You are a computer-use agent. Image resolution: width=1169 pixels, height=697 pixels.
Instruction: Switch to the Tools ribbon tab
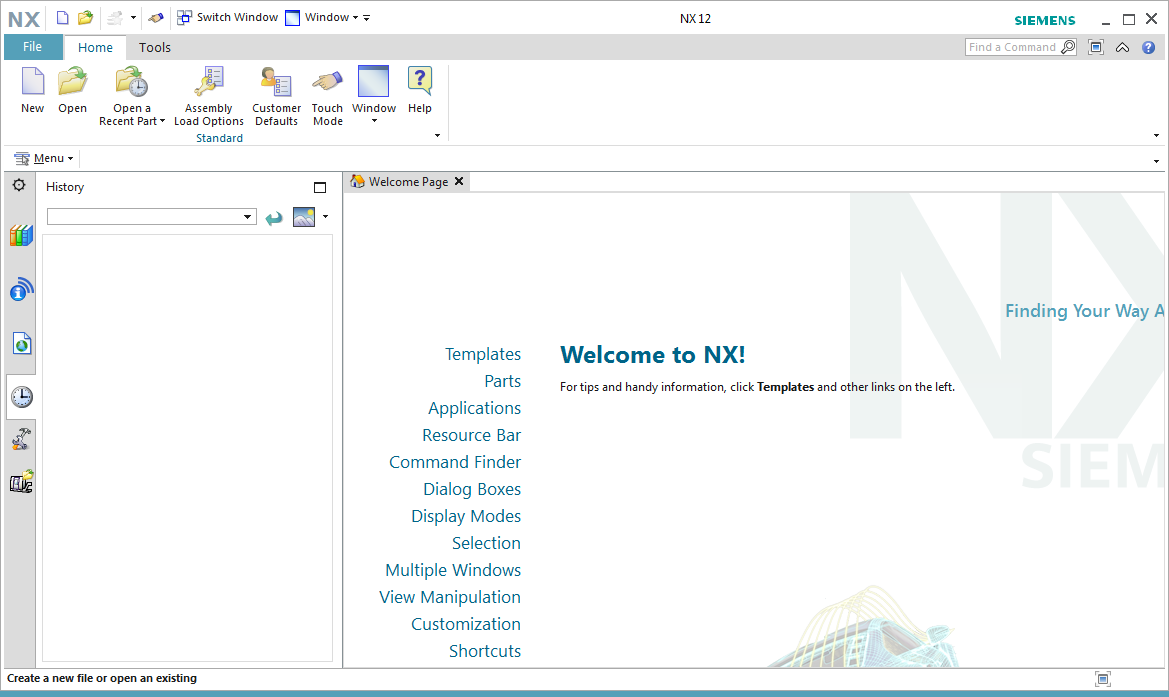154,48
